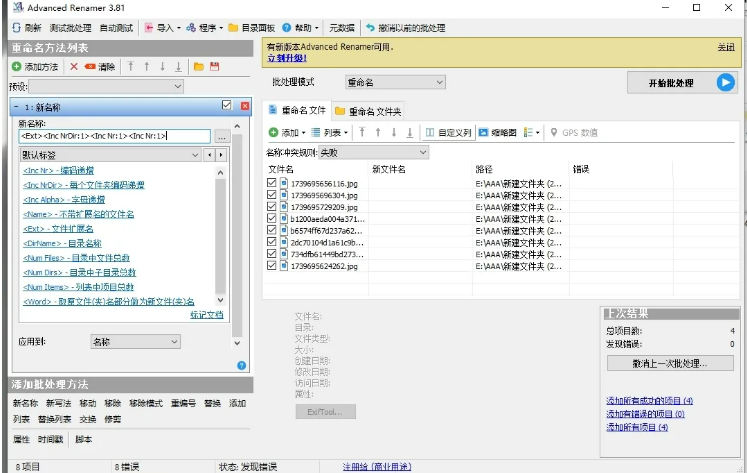Switch to the 重命名 文件夹 tab
Viewport: 747px width, 473px height.
coord(368,111)
